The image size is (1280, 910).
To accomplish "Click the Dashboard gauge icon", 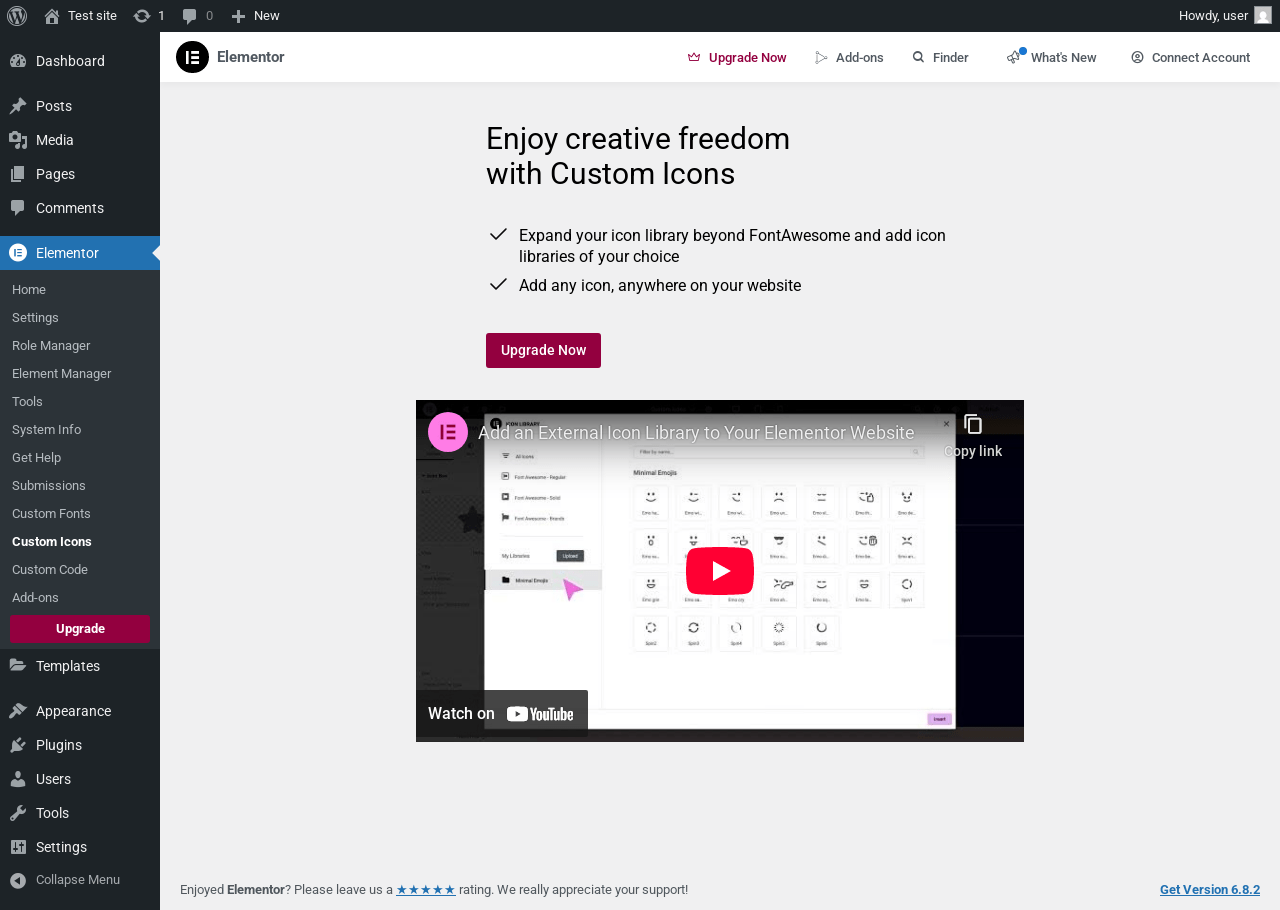I will point(18,61).
